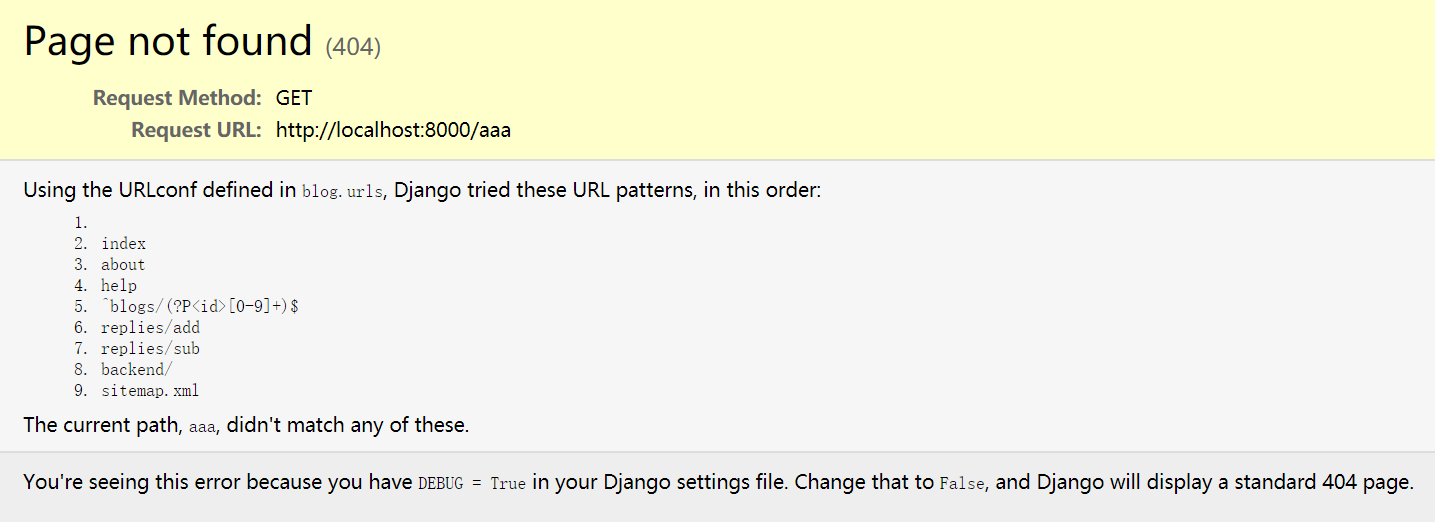Click the "False" code value
Image resolution: width=1435 pixels, height=522 pixels.
coord(964,484)
